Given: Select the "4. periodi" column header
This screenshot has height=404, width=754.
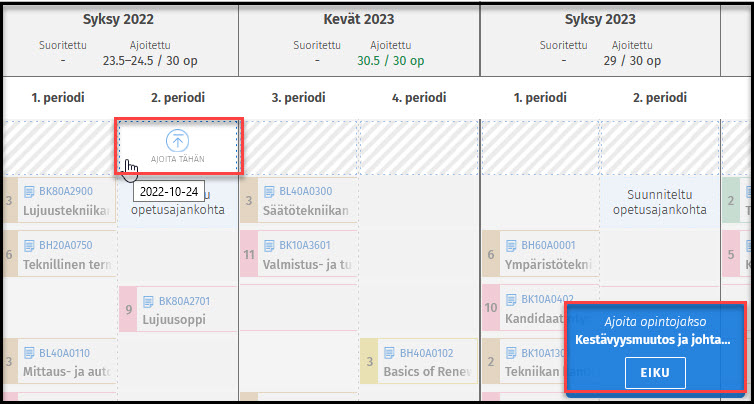Looking at the screenshot, I should (x=420, y=98).
